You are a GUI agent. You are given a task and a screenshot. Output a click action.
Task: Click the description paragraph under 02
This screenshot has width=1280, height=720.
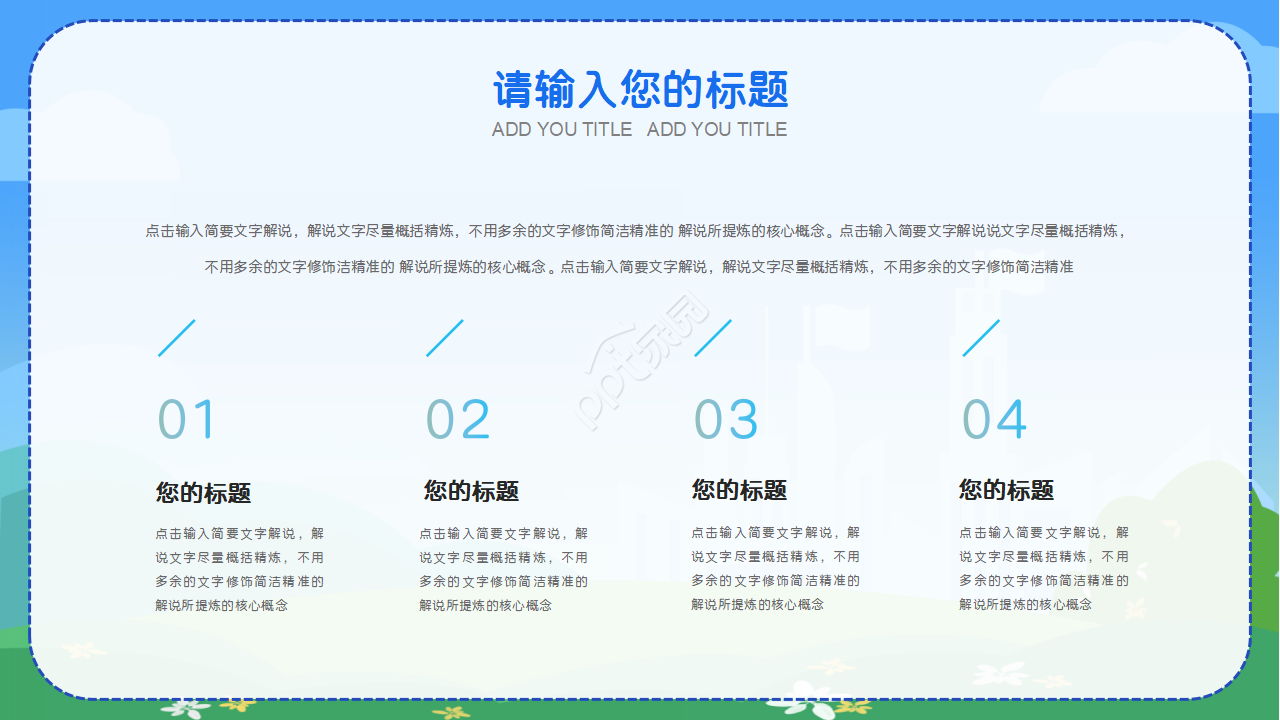(504, 569)
